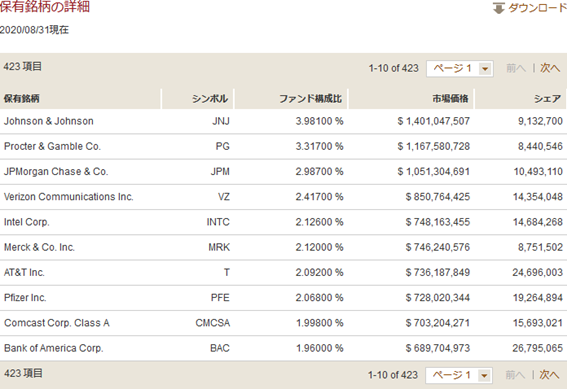Select Pfizer Inc. holding name
The image size is (567, 389).
tap(25, 298)
